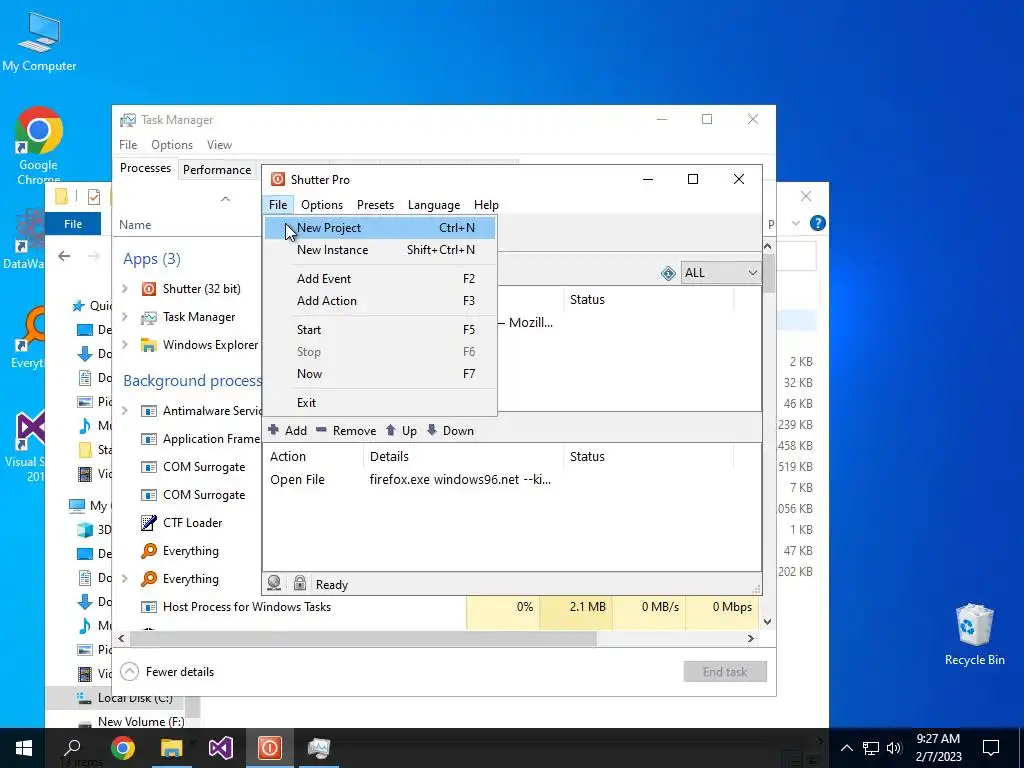Click Visual Studio taskbar icon

coord(221,748)
